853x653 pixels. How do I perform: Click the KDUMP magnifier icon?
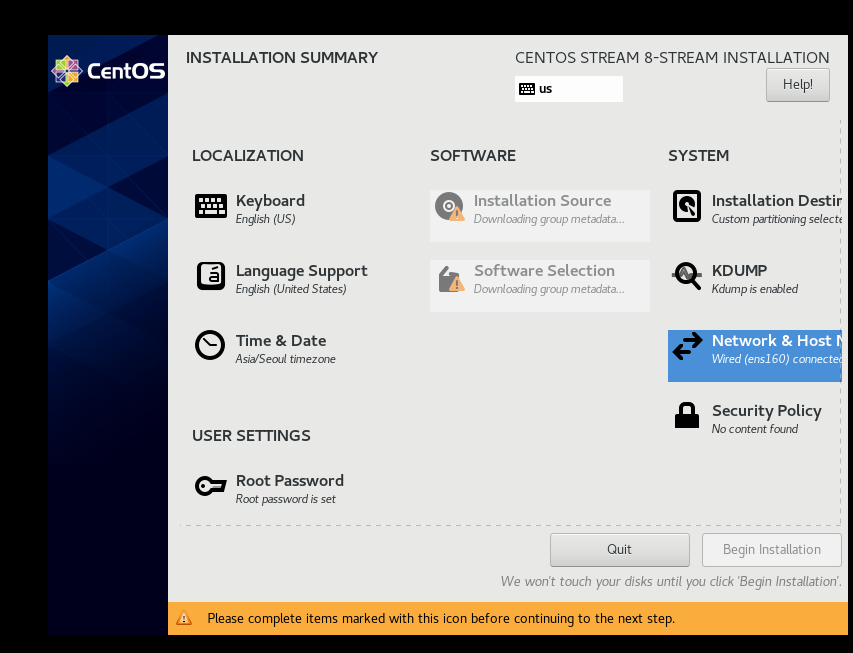click(x=687, y=276)
